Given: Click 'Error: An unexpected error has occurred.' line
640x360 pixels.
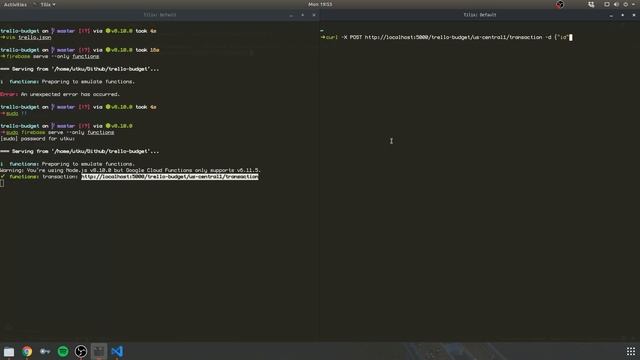Looking at the screenshot, I should tap(60, 94).
